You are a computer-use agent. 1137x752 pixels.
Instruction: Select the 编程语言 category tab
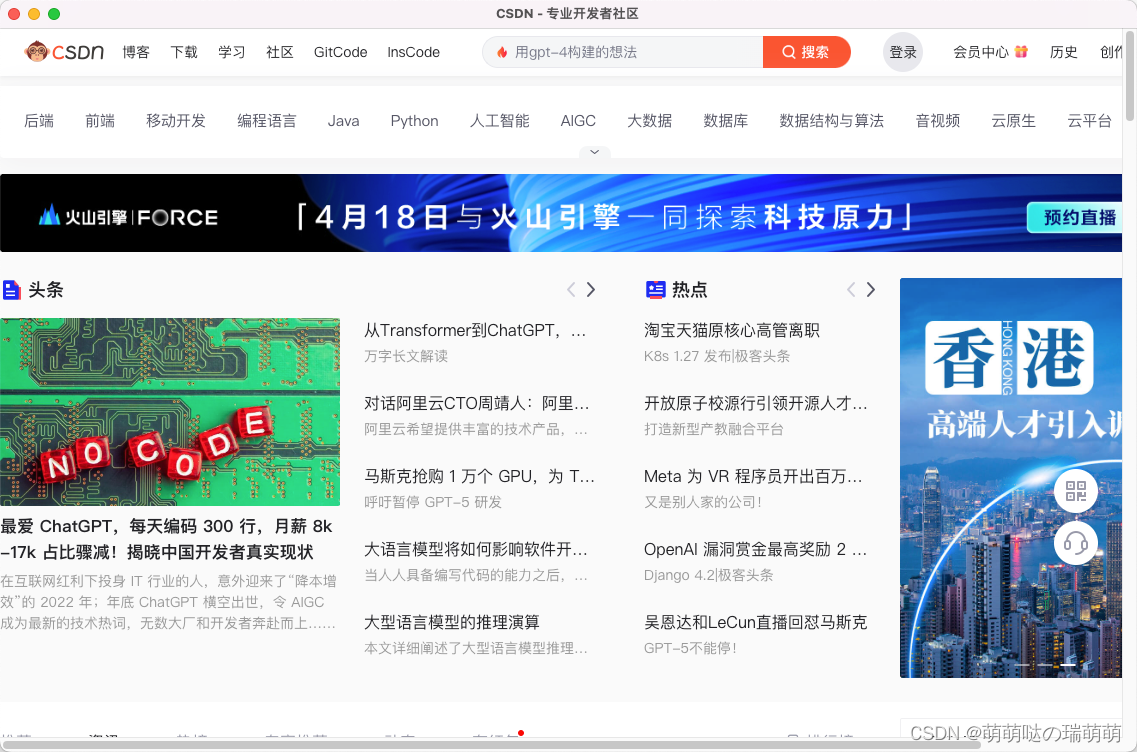267,121
